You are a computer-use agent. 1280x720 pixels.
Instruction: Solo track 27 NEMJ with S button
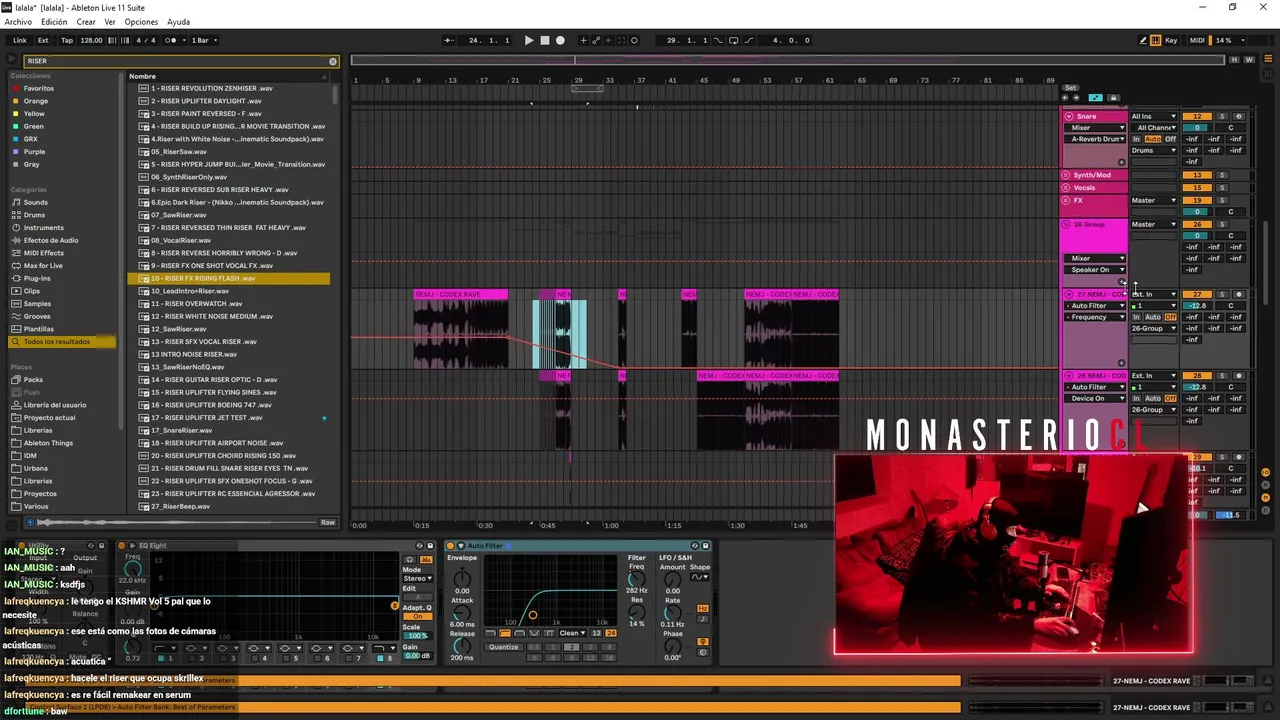coord(1222,295)
